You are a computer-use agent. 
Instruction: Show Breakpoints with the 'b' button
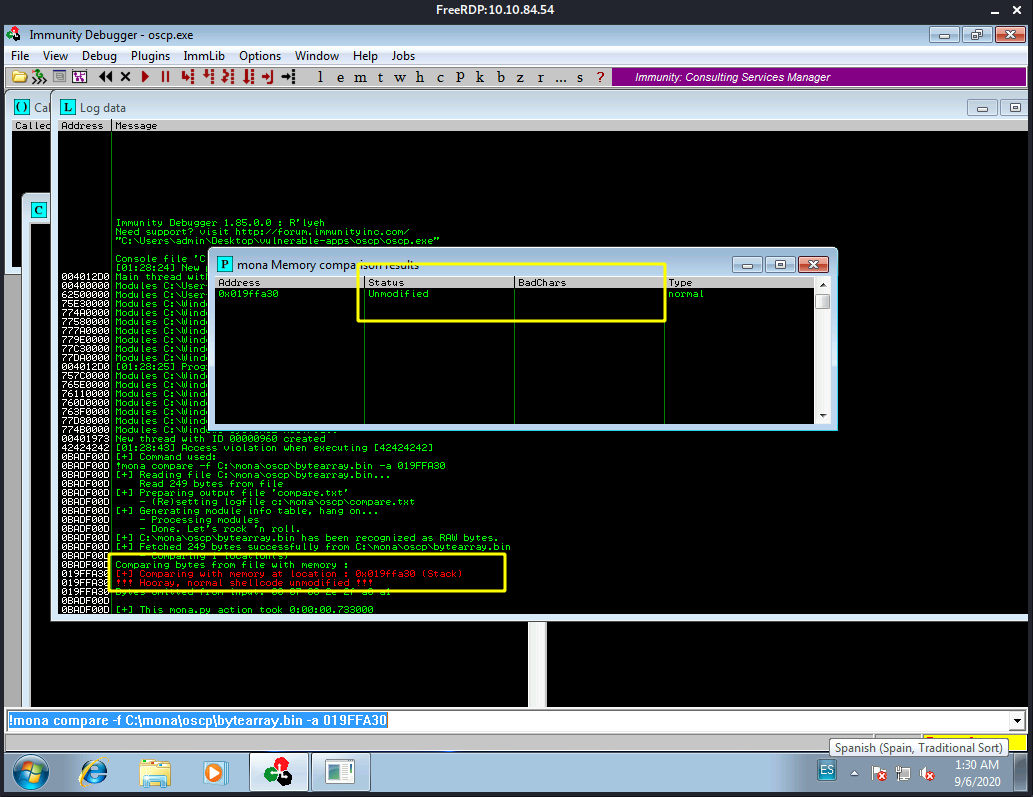tap(501, 77)
